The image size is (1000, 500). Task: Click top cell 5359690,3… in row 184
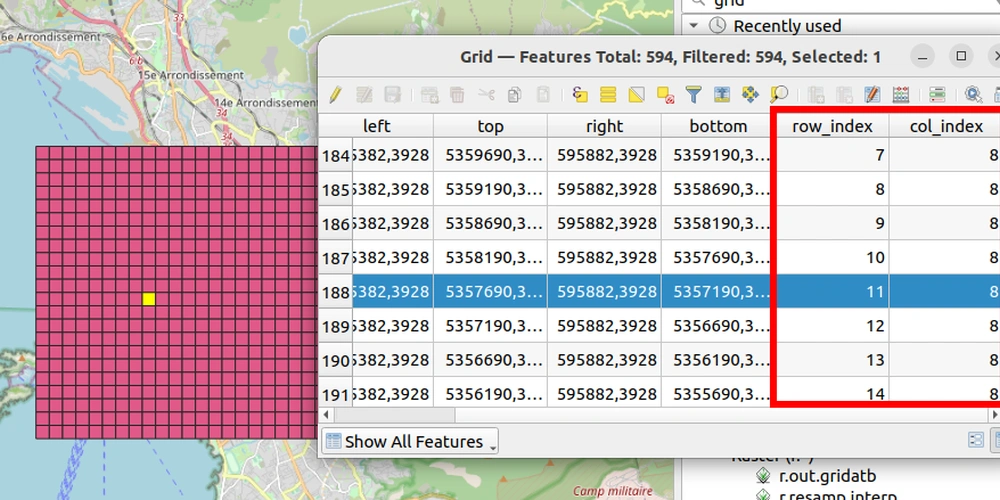pyautogui.click(x=490, y=155)
